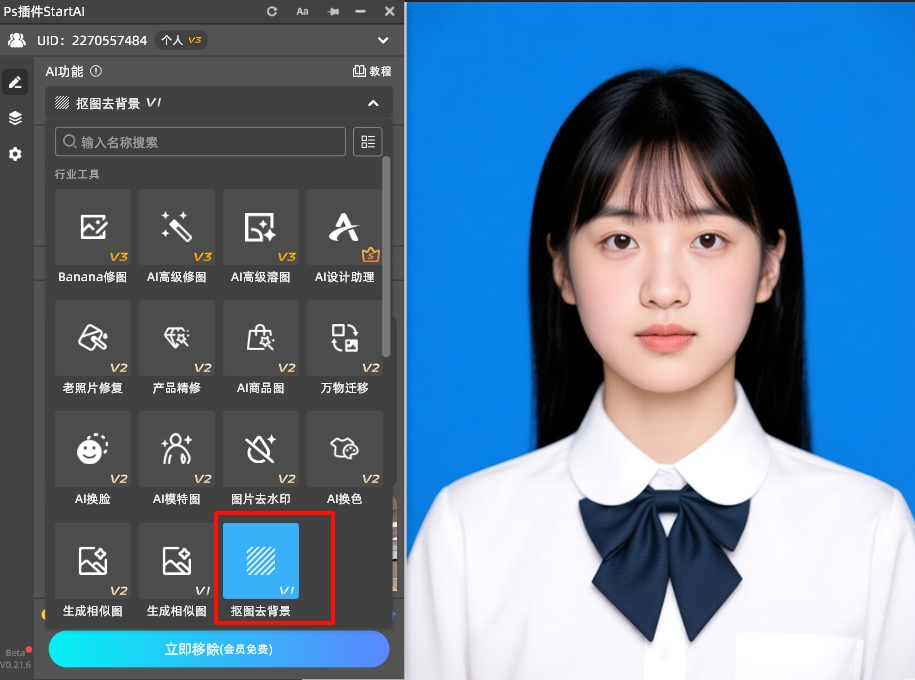Pin the plugin panel with pushpin icon
Image resolution: width=915 pixels, height=680 pixels.
pos(332,11)
